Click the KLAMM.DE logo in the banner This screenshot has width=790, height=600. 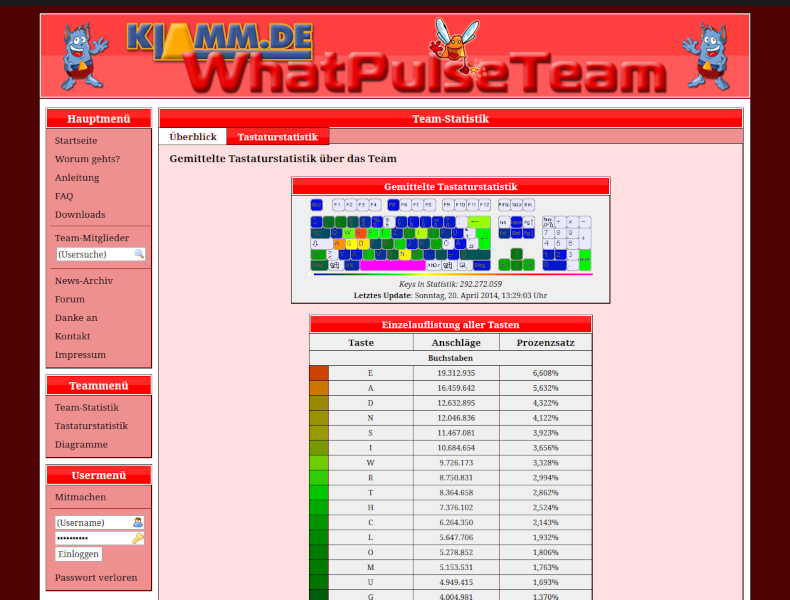tap(220, 40)
